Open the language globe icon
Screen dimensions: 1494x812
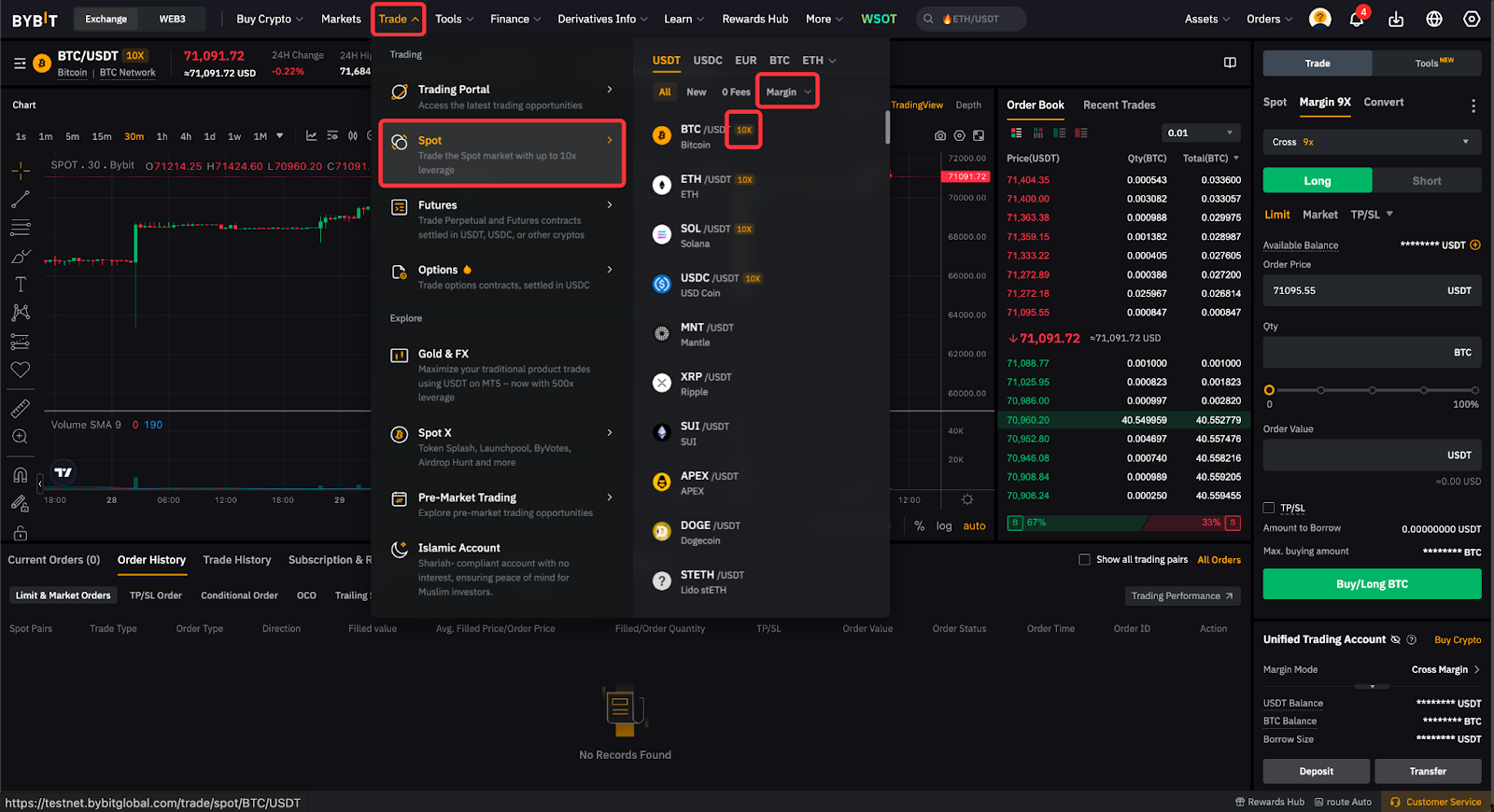(x=1434, y=20)
